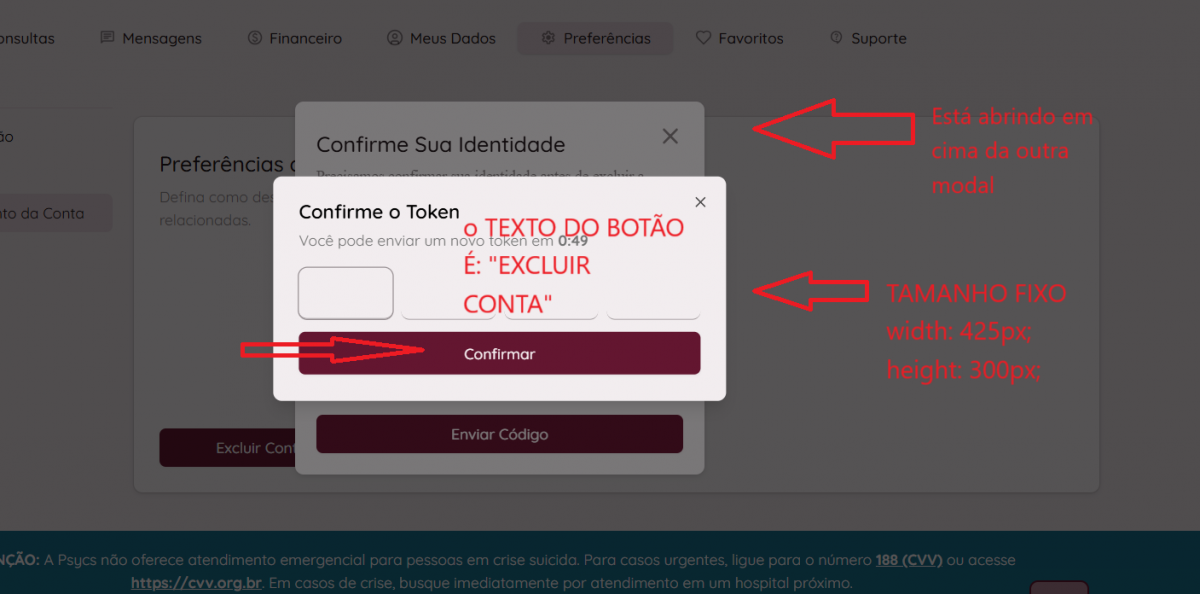Click the Meus Dados user icon

[x=394, y=38]
